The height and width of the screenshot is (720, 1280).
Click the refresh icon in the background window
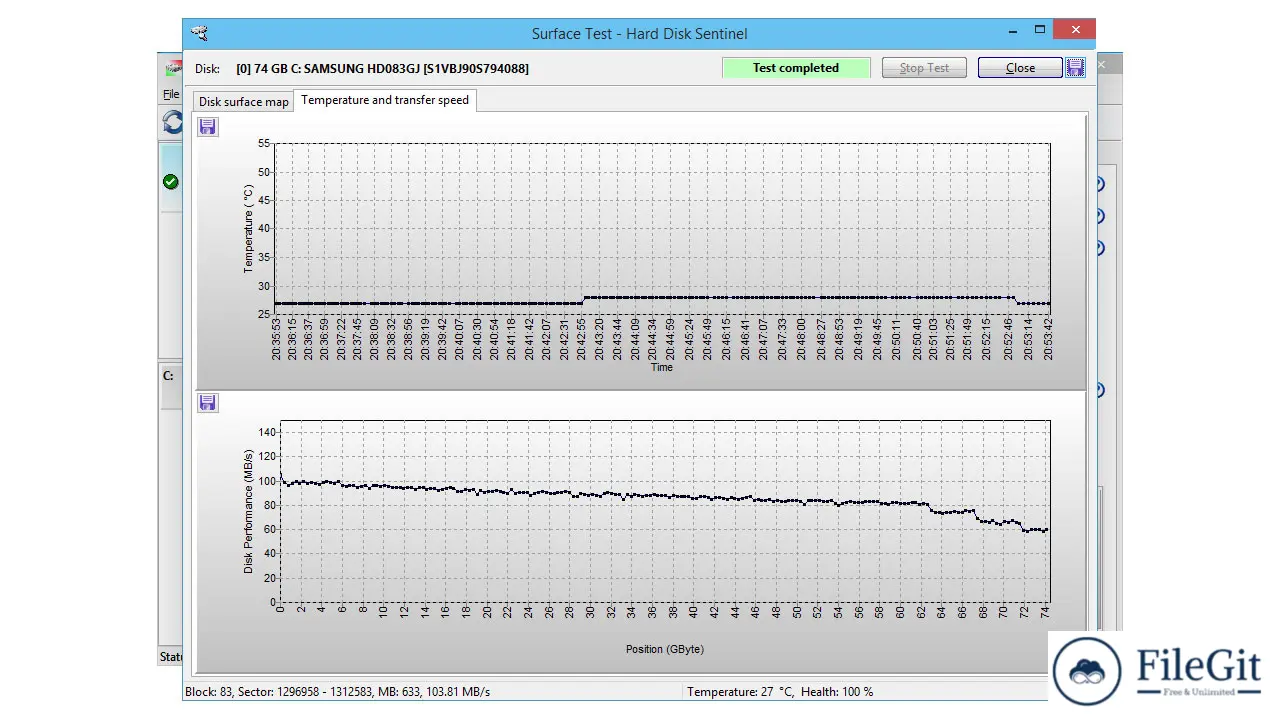[x=173, y=123]
